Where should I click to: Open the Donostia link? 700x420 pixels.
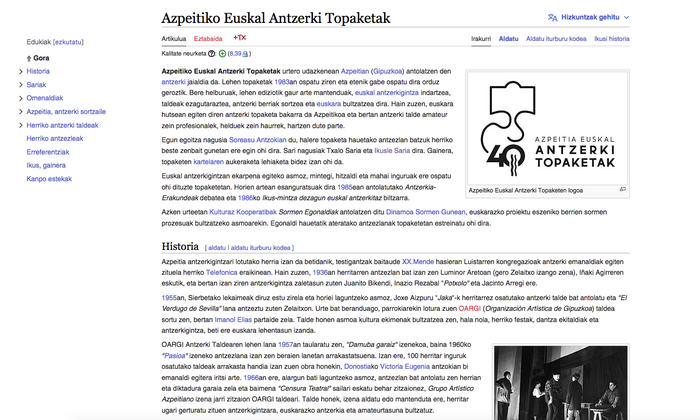[x=358, y=366]
